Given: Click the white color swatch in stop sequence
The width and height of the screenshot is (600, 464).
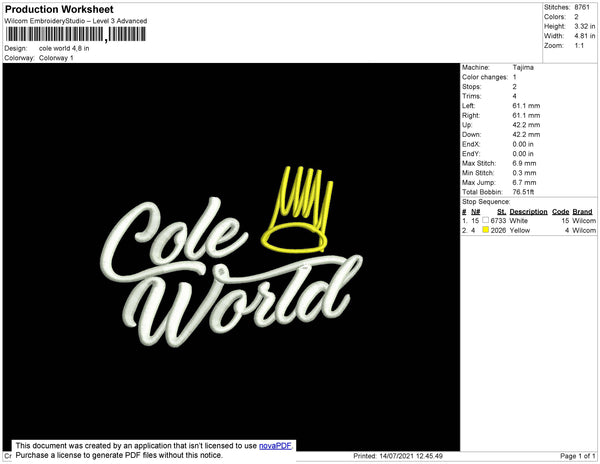Looking at the screenshot, I should pos(486,220).
